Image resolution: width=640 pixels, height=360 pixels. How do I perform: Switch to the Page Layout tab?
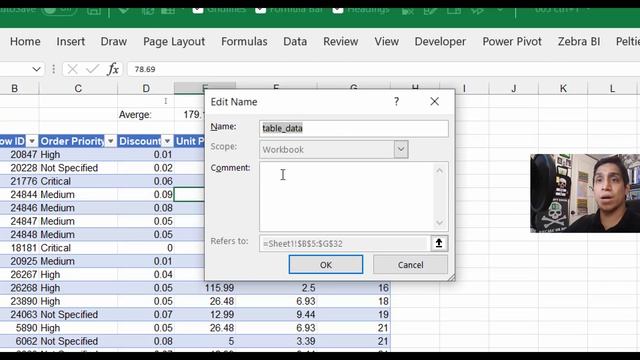tap(174, 41)
